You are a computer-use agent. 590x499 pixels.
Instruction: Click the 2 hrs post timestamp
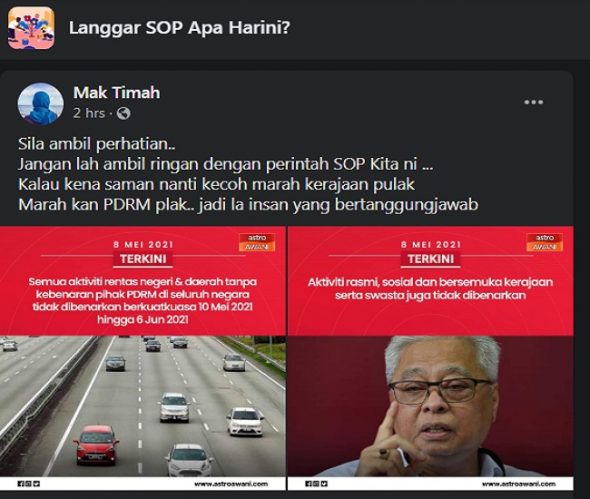pos(89,113)
